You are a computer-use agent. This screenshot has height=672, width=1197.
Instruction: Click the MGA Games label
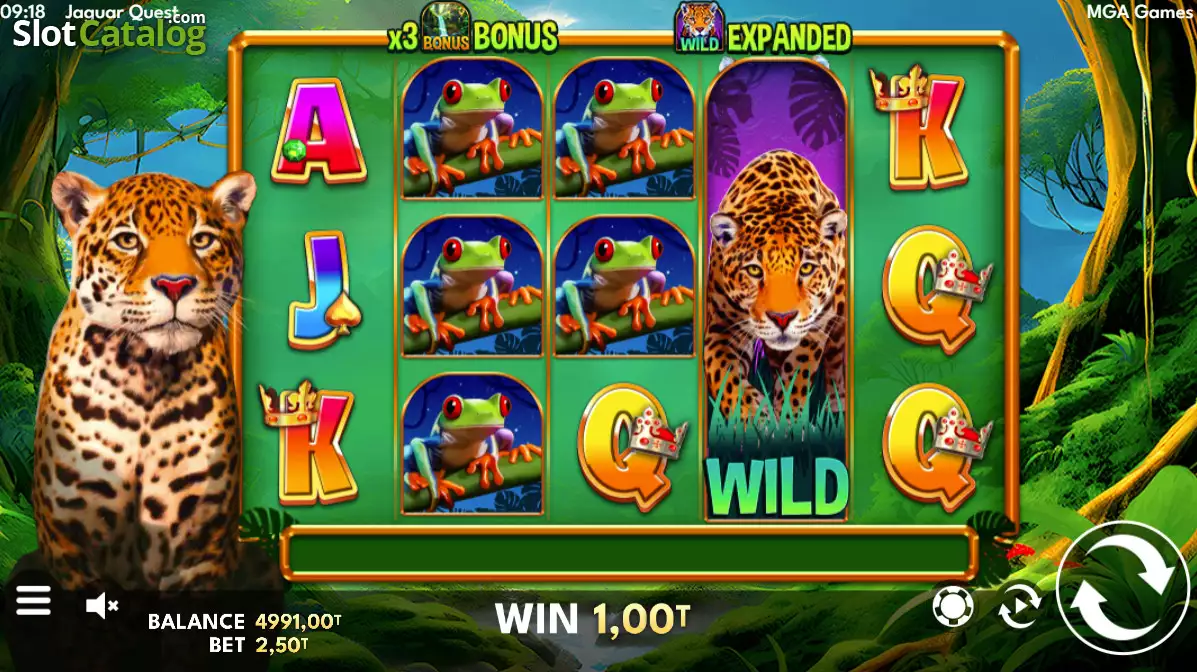(x=1141, y=11)
